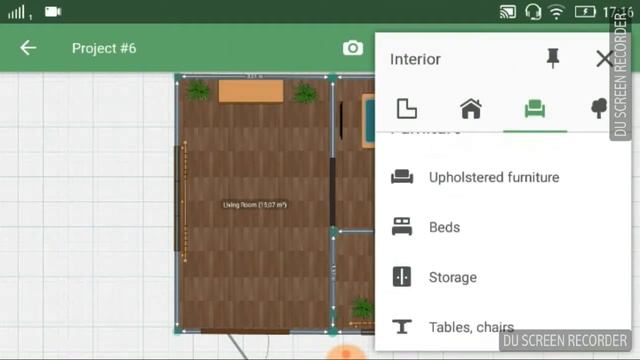
Task: Pin the Interior panel
Action: [x=553, y=58]
